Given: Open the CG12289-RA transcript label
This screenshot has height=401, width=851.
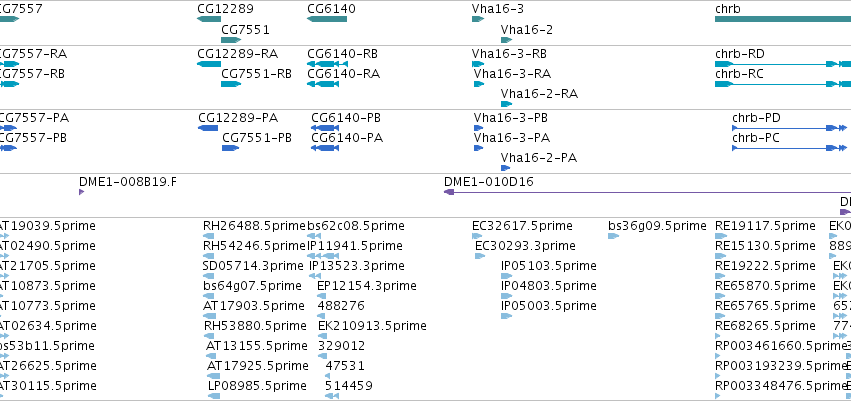Looking at the screenshot, I should tap(238, 54).
